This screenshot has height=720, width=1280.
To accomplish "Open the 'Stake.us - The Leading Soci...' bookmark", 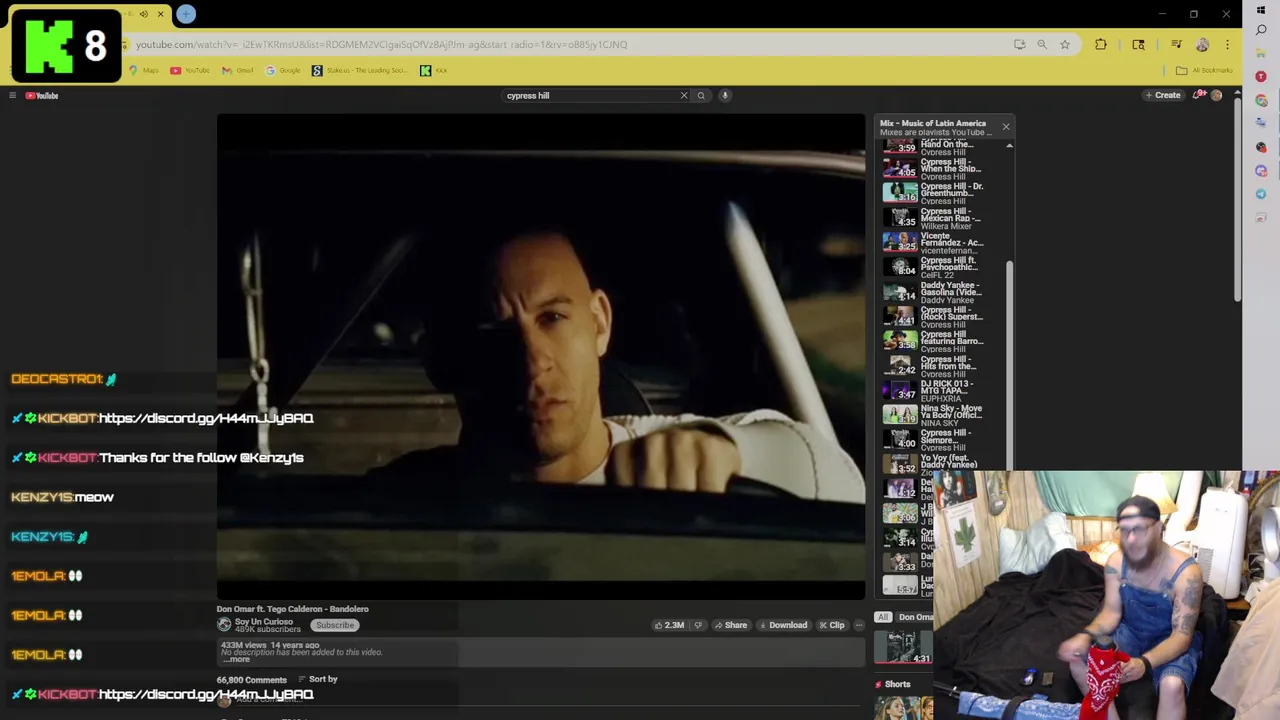I will 360,70.
